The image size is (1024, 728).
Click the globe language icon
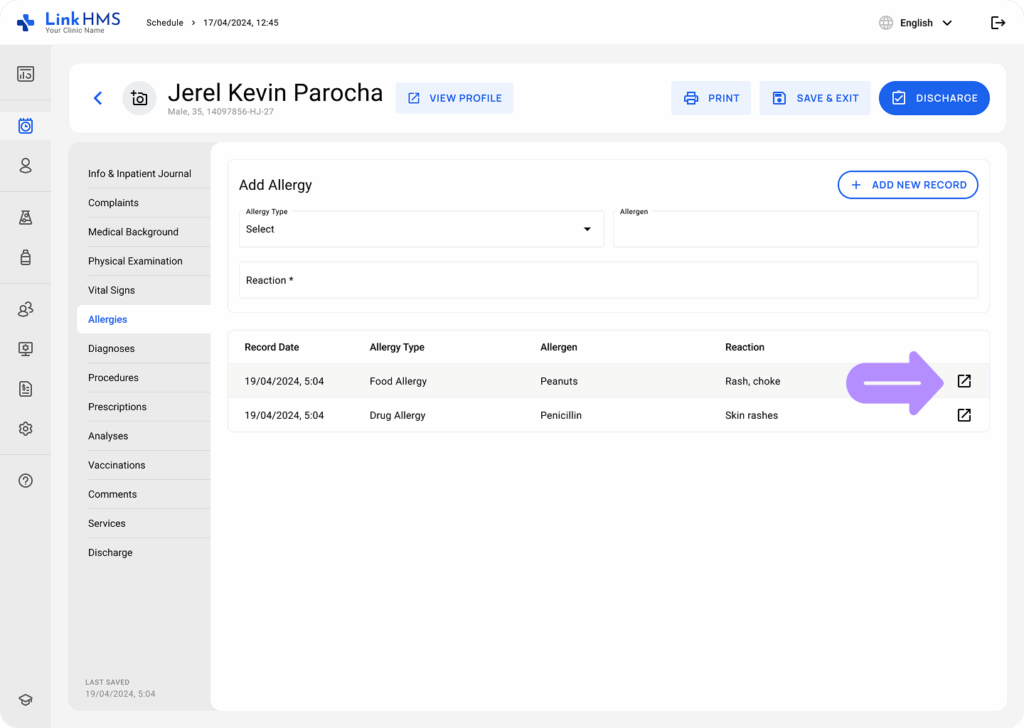pos(886,23)
